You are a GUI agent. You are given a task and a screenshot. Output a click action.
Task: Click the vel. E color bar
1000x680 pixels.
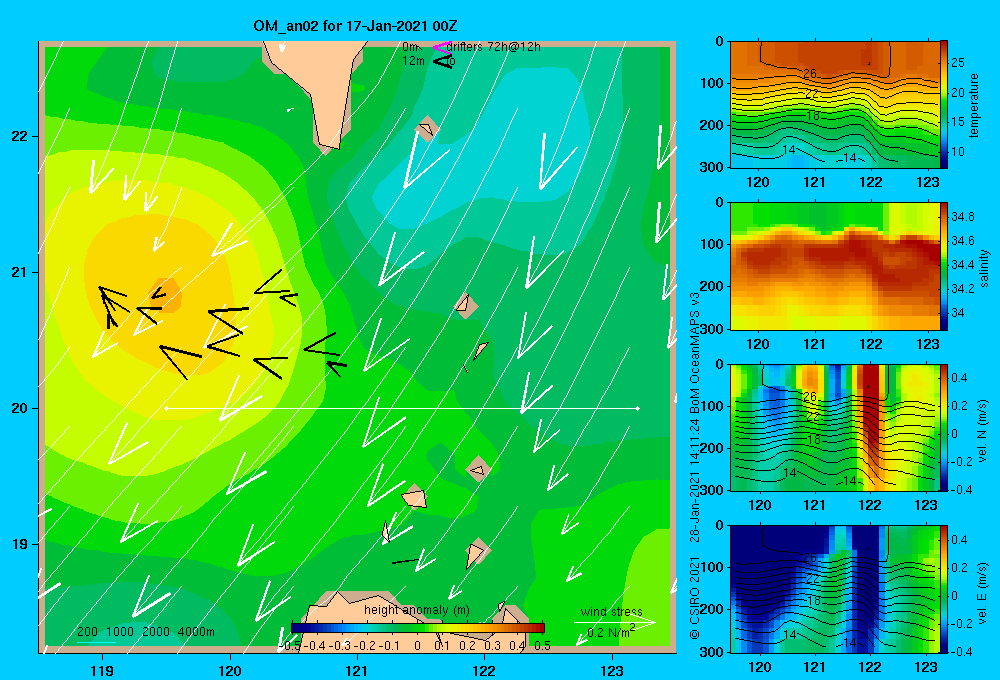944,589
